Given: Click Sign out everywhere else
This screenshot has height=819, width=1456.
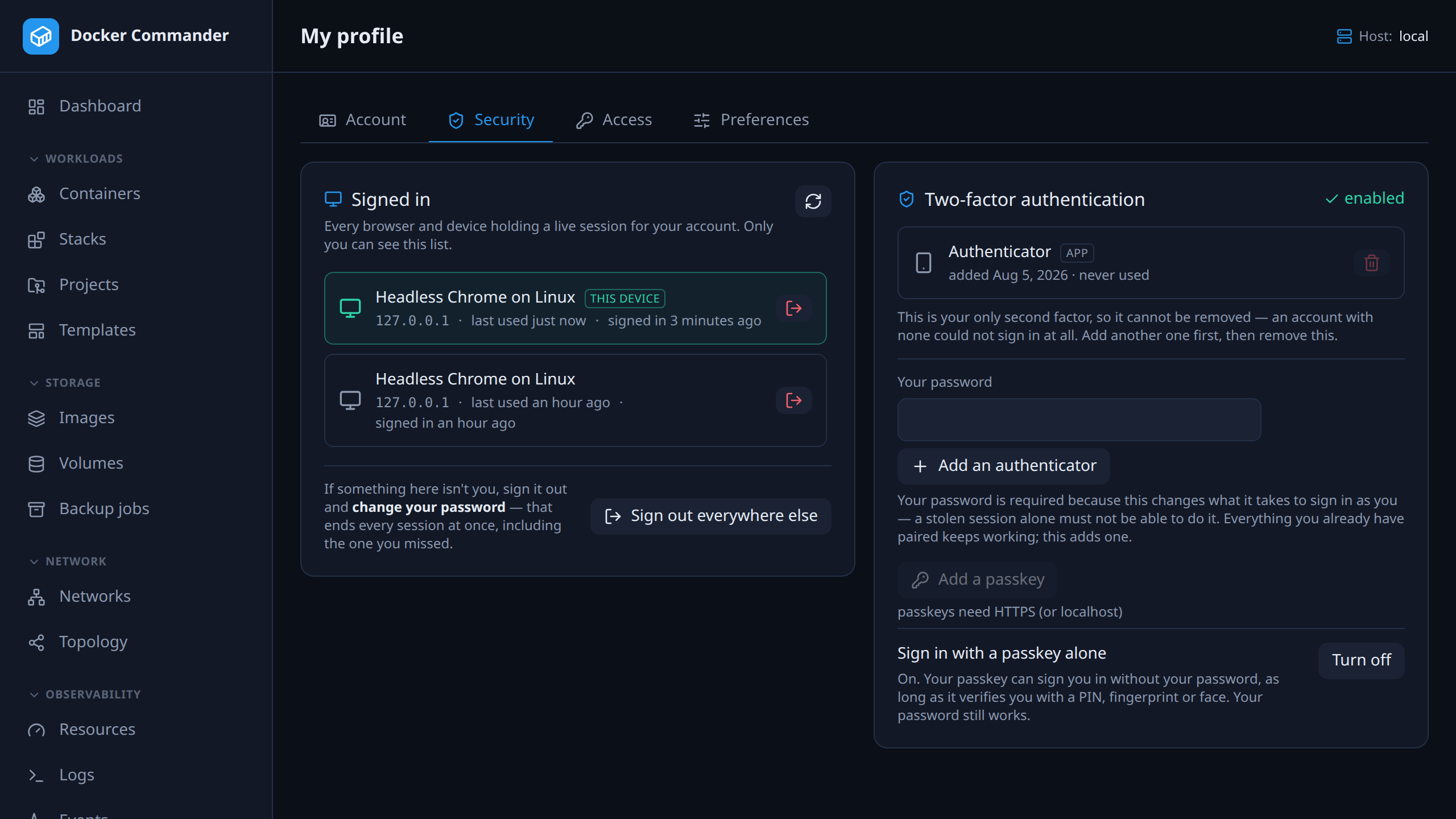Looking at the screenshot, I should (710, 516).
